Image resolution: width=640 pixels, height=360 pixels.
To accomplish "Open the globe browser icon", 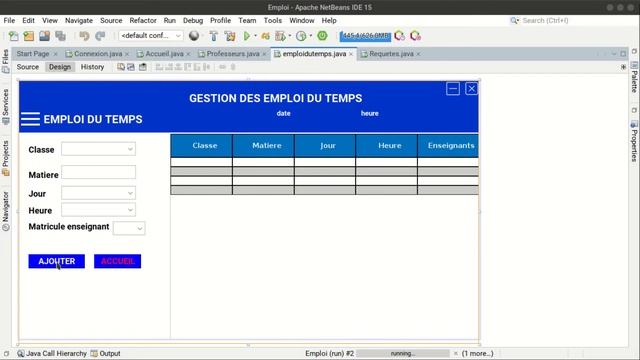I will pos(194,36).
